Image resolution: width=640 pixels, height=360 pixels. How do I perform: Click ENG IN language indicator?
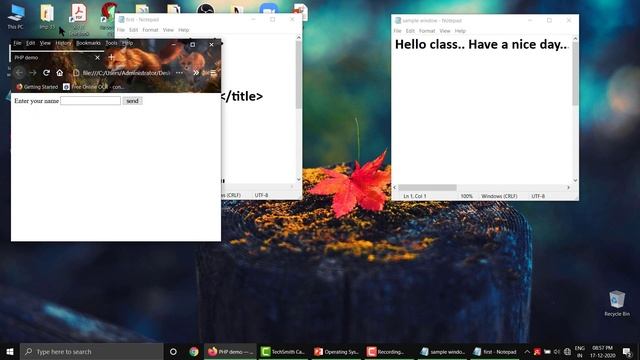[x=579, y=351]
